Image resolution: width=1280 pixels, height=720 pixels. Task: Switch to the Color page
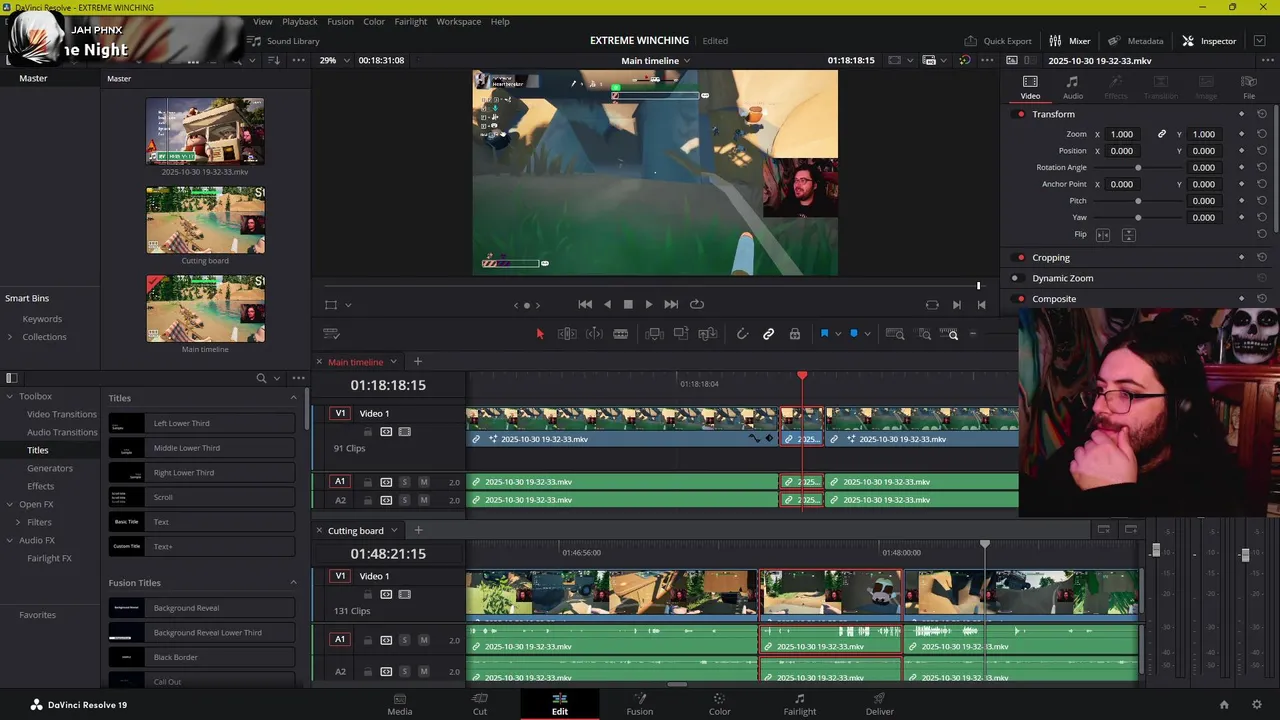click(719, 704)
